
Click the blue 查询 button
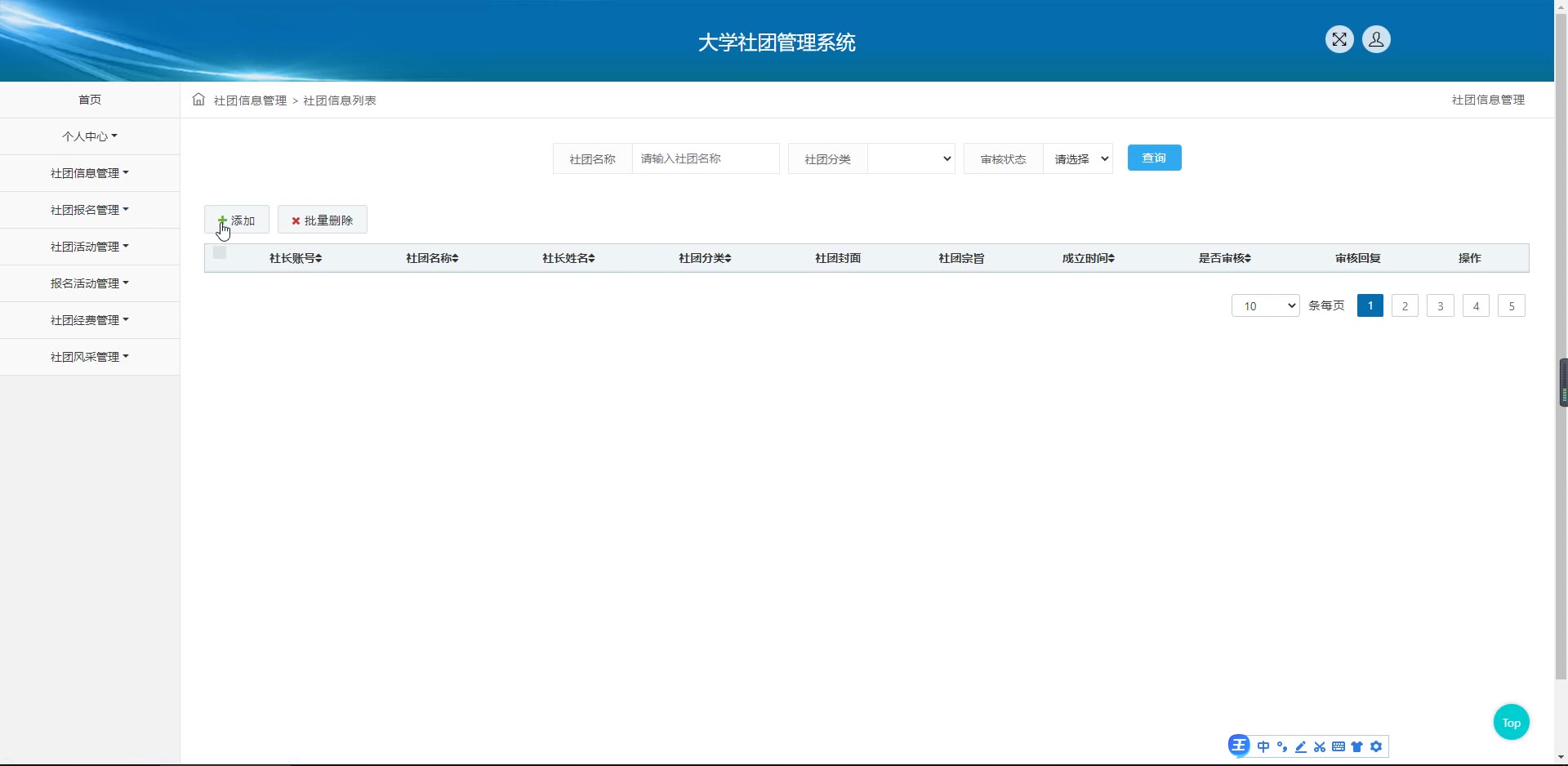1154,158
